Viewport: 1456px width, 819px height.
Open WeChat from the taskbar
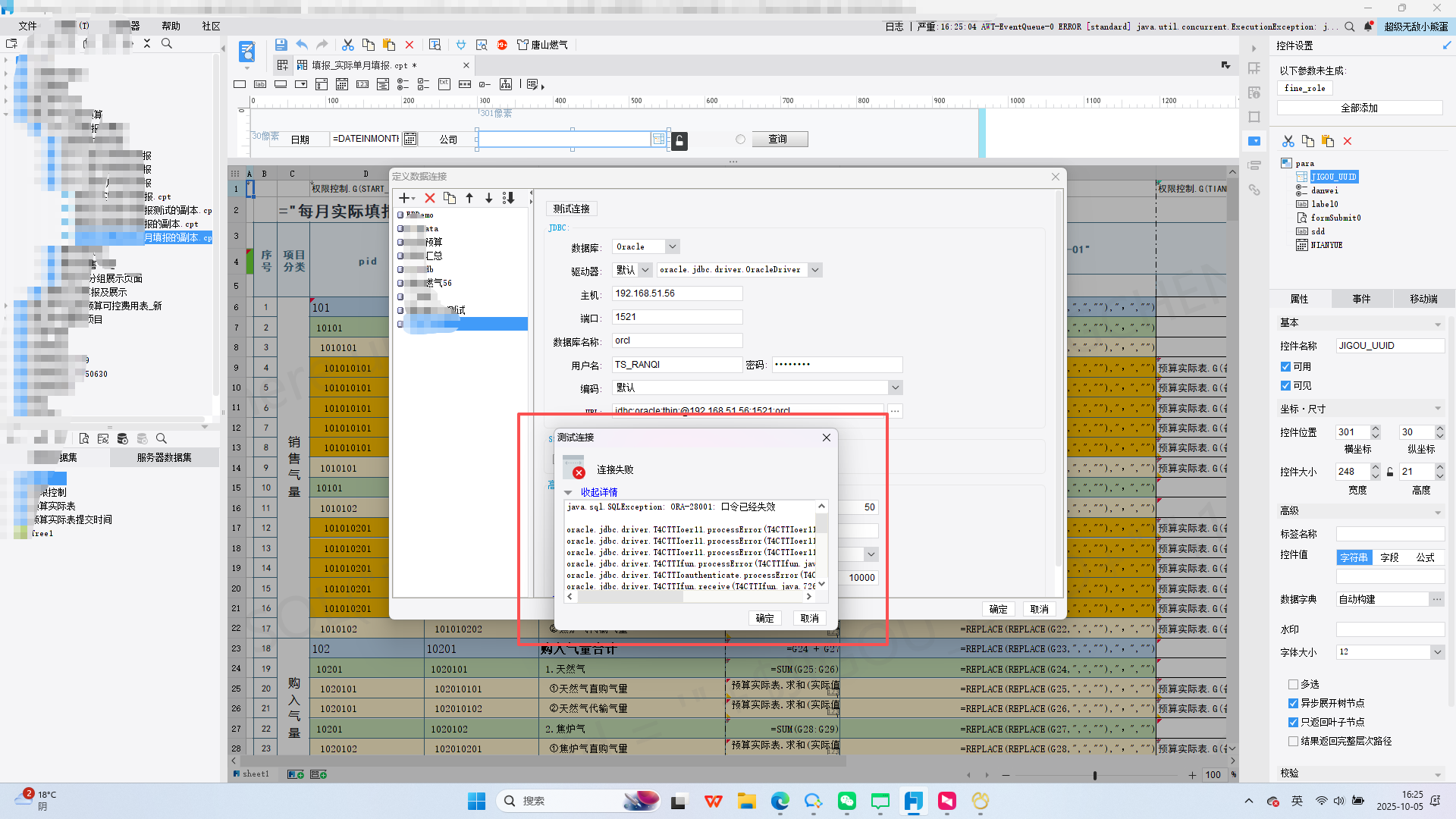tap(847, 801)
